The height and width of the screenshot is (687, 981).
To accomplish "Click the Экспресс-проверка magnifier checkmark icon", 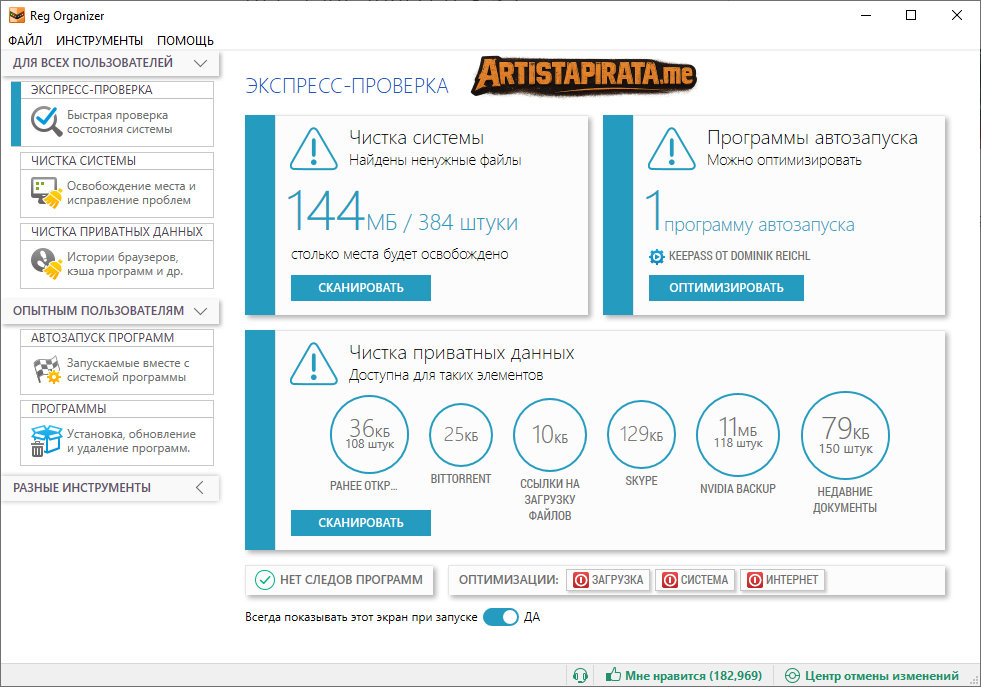I will 46,121.
